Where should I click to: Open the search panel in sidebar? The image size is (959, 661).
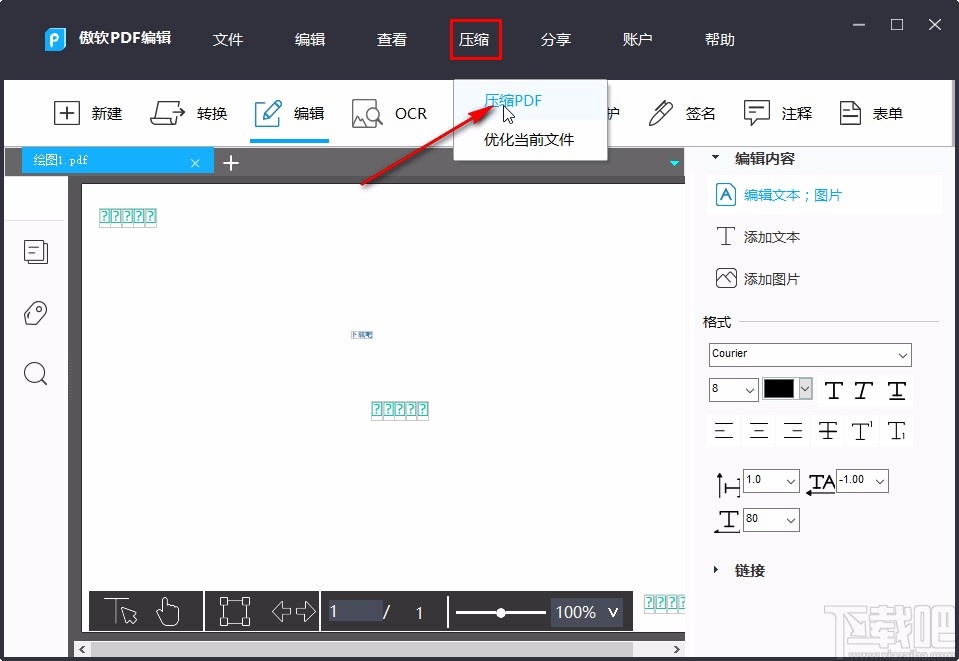(x=36, y=373)
